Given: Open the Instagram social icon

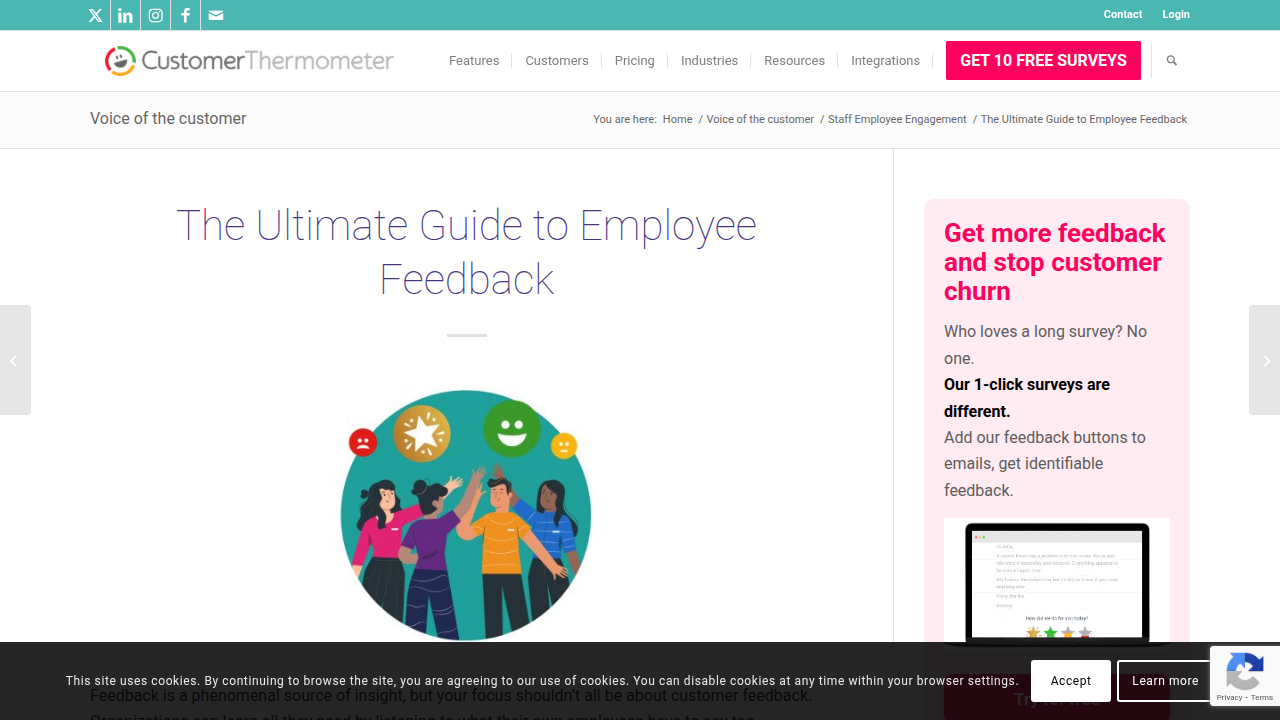Looking at the screenshot, I should tap(155, 15).
